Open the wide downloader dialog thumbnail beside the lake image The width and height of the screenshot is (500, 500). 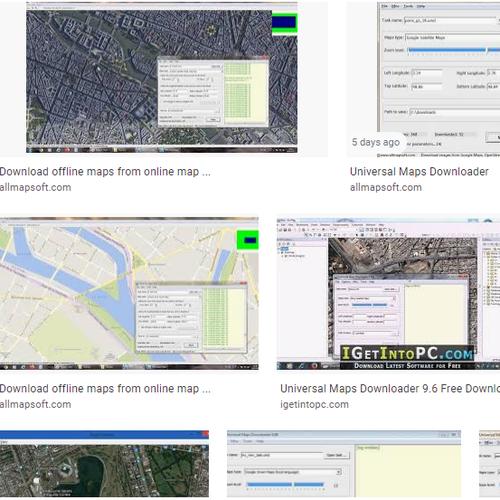coord(344,464)
